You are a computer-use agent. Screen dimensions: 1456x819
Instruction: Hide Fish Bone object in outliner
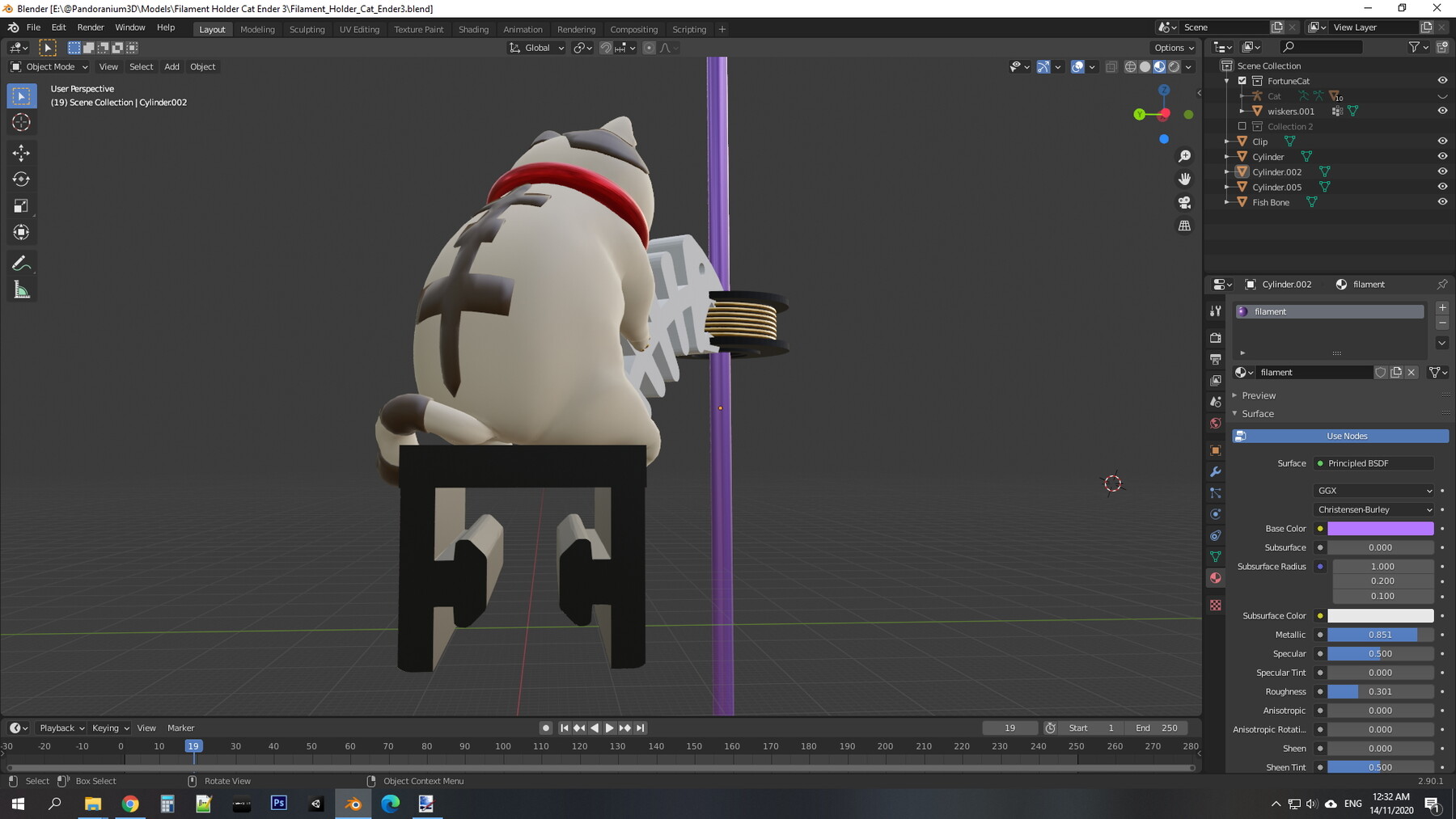coord(1441,202)
